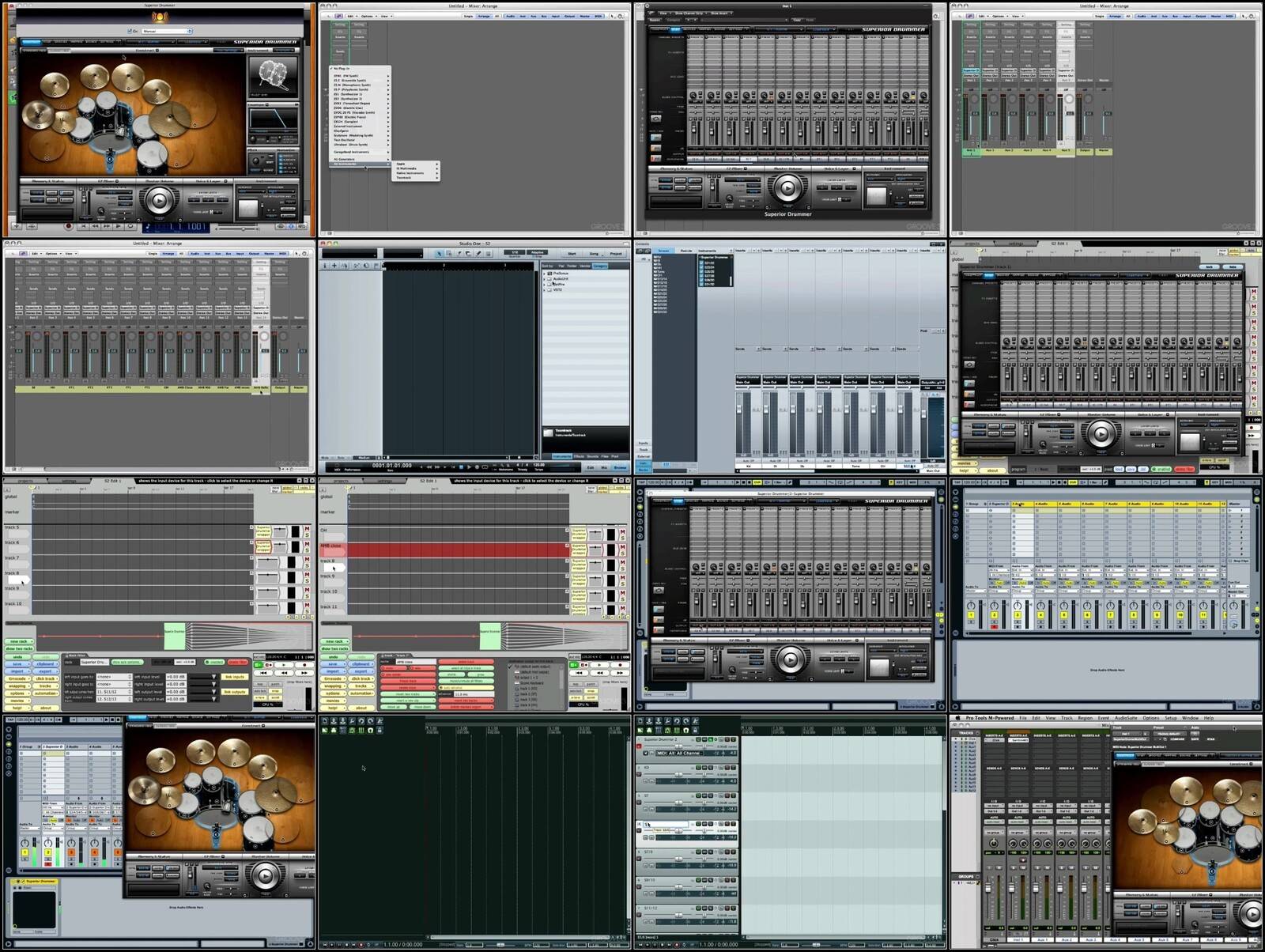Mute the red AMB close track in Tracktion

622,546
